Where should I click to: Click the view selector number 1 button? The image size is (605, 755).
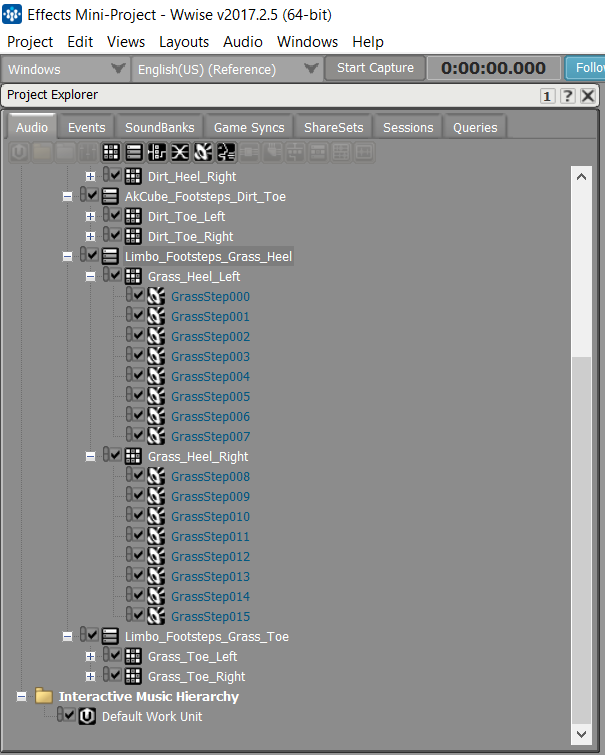547,96
